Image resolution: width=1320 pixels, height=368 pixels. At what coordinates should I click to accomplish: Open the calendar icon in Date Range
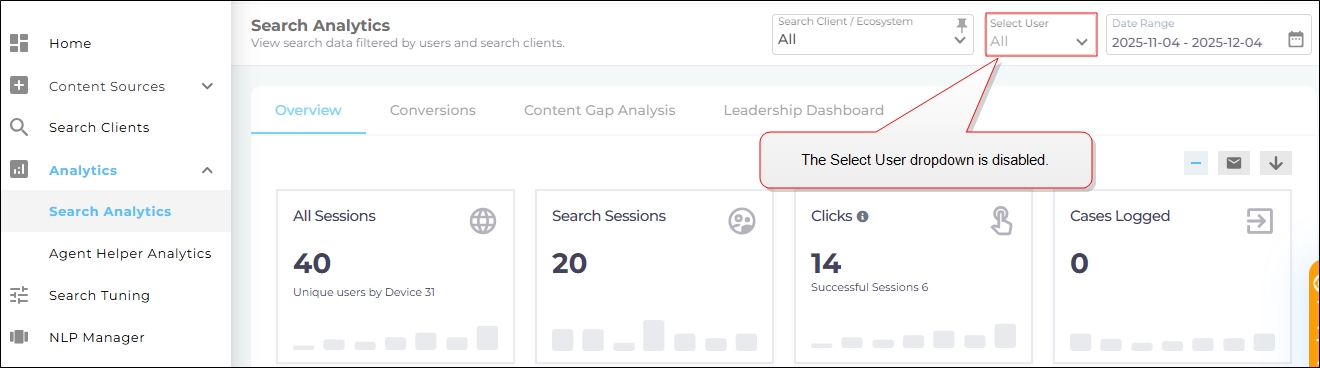tap(1296, 40)
